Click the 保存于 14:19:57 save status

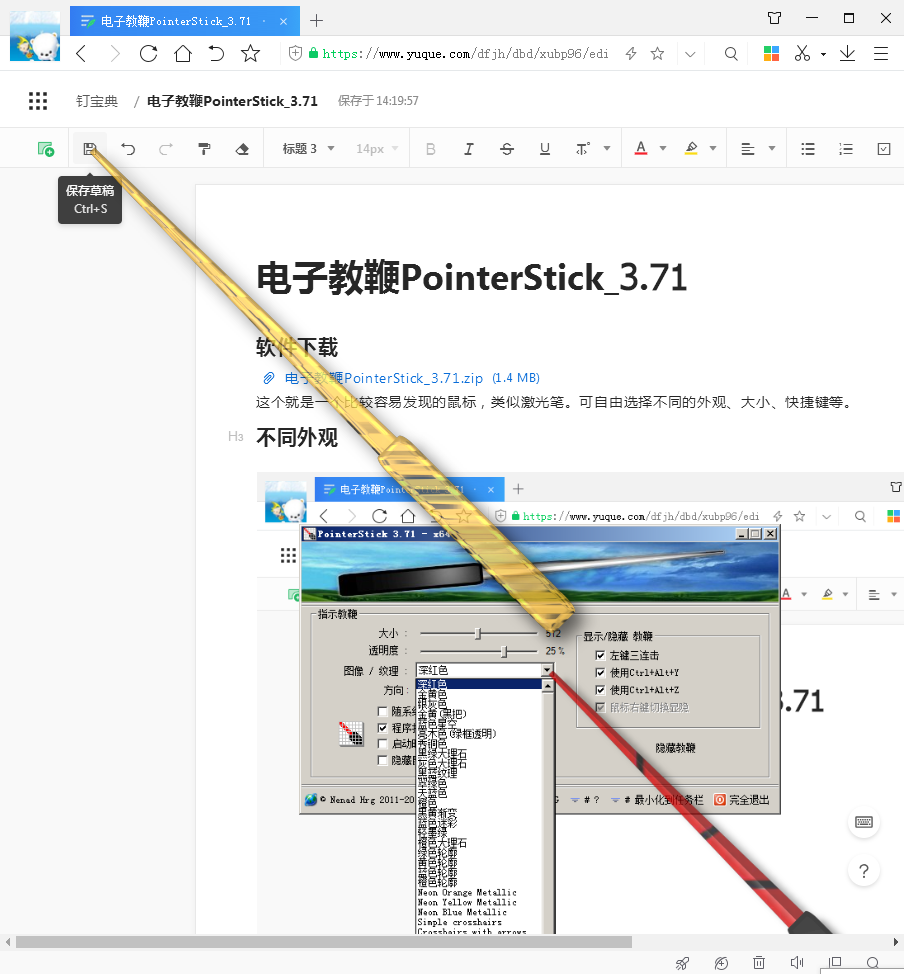click(x=378, y=101)
